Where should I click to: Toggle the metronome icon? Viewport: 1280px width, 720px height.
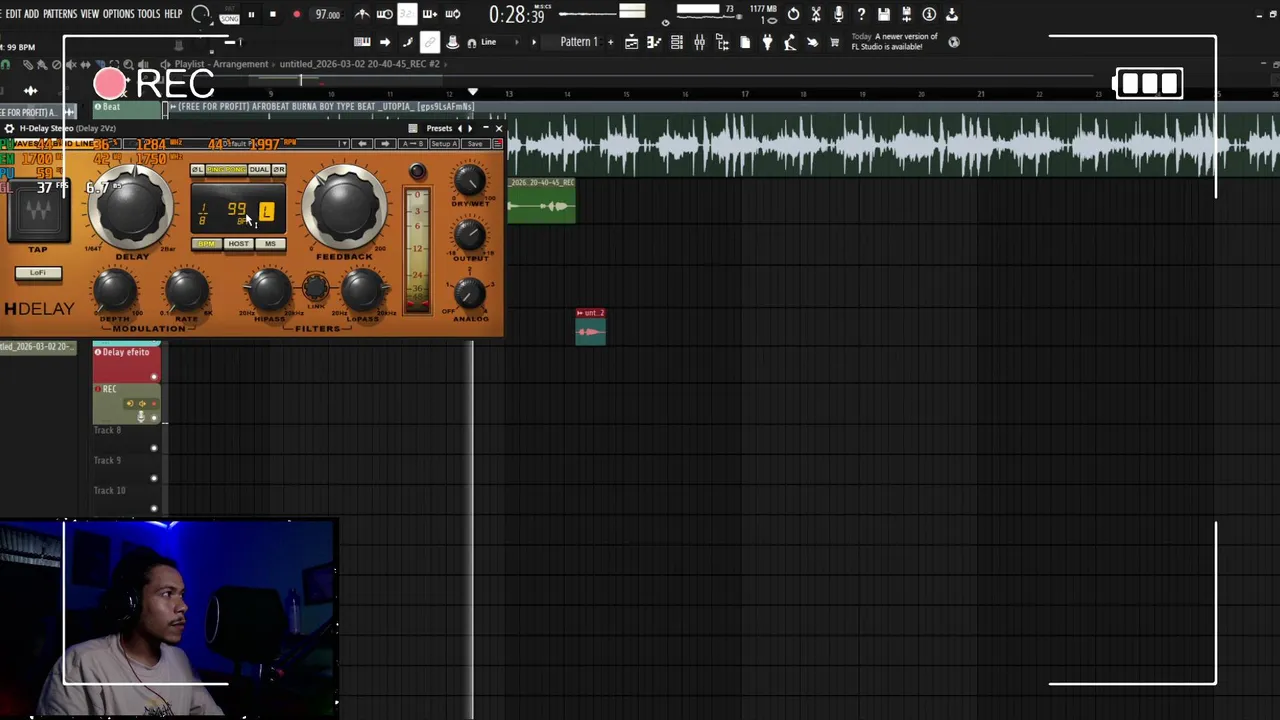coord(362,14)
